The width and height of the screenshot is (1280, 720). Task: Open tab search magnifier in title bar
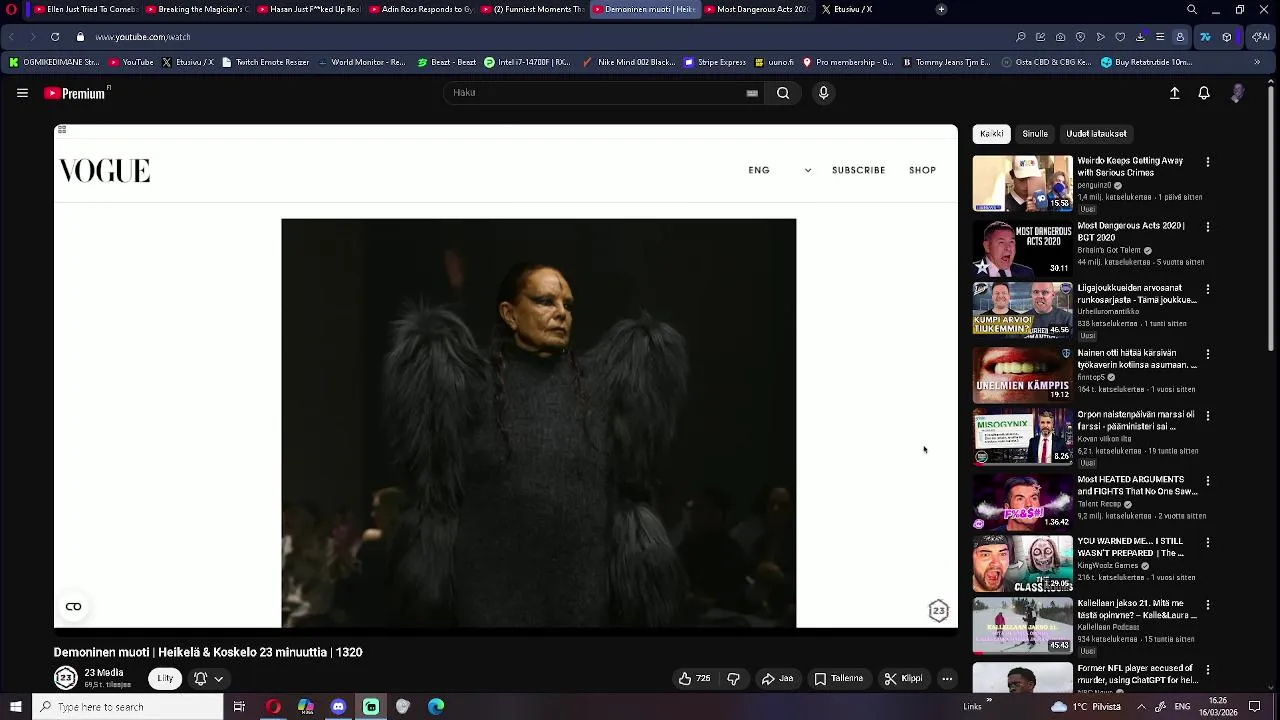1191,9
